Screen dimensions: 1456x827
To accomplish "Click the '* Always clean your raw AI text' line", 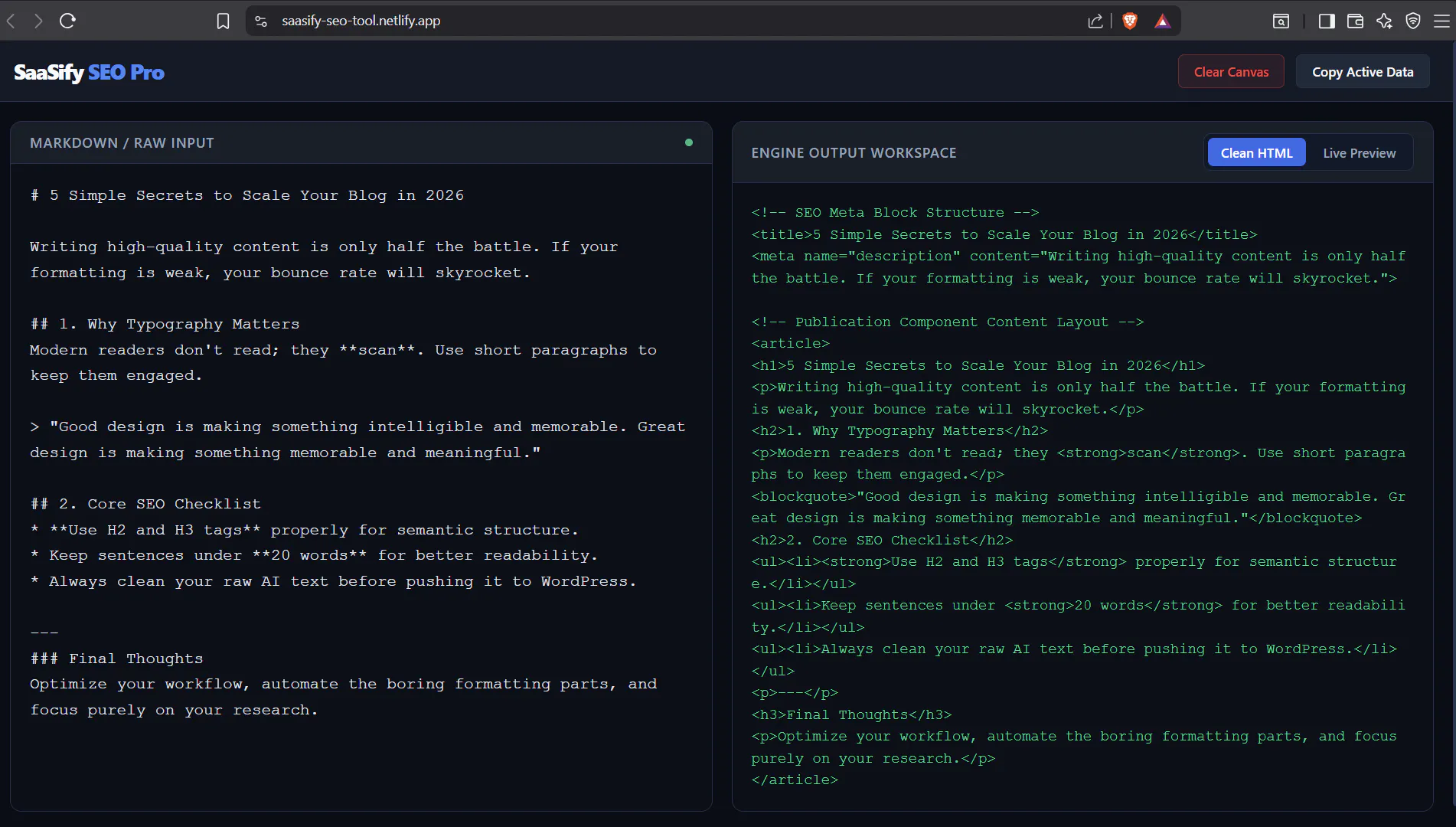I will (333, 581).
